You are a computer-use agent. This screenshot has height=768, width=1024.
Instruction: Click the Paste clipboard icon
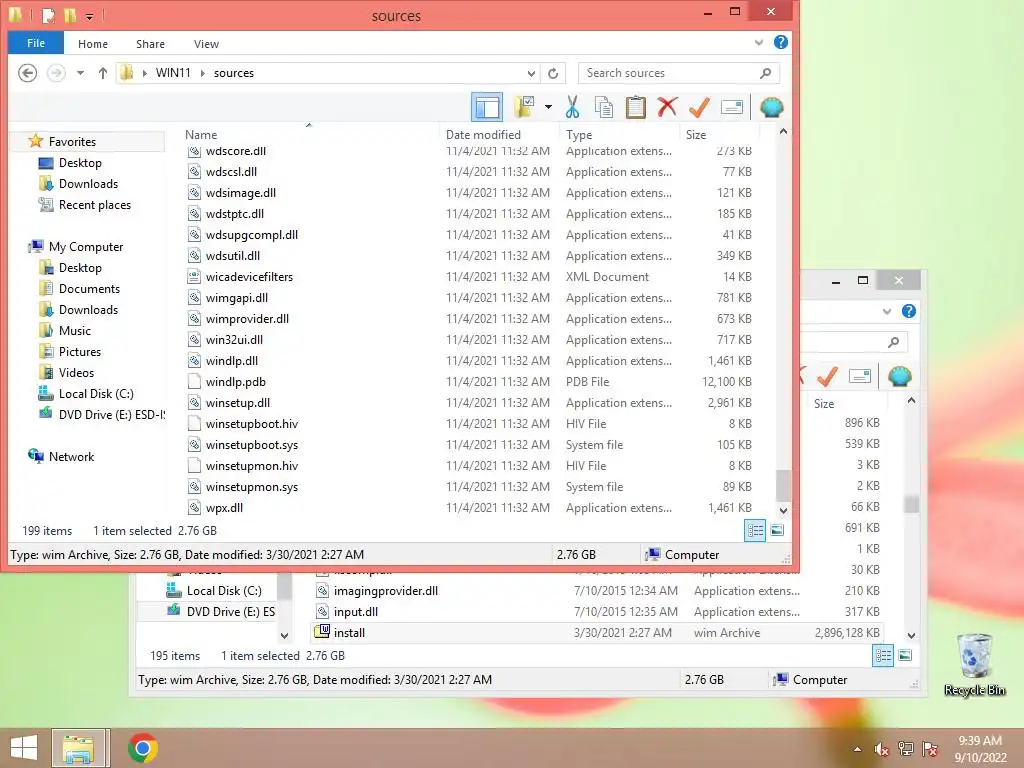coord(635,107)
